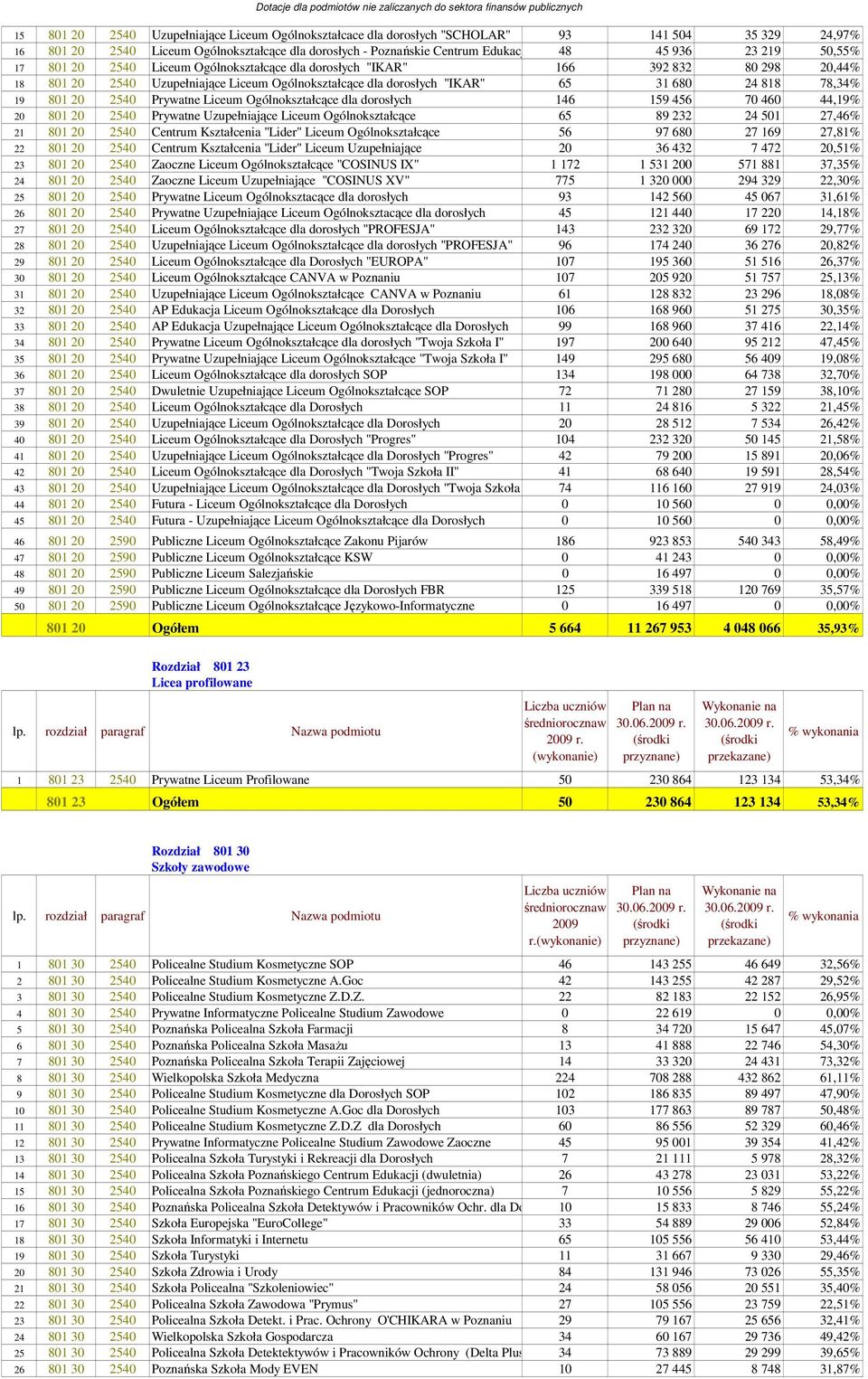Click the percentage '50,55%'
This screenshot has width=868, height=1379.
[840, 52]
